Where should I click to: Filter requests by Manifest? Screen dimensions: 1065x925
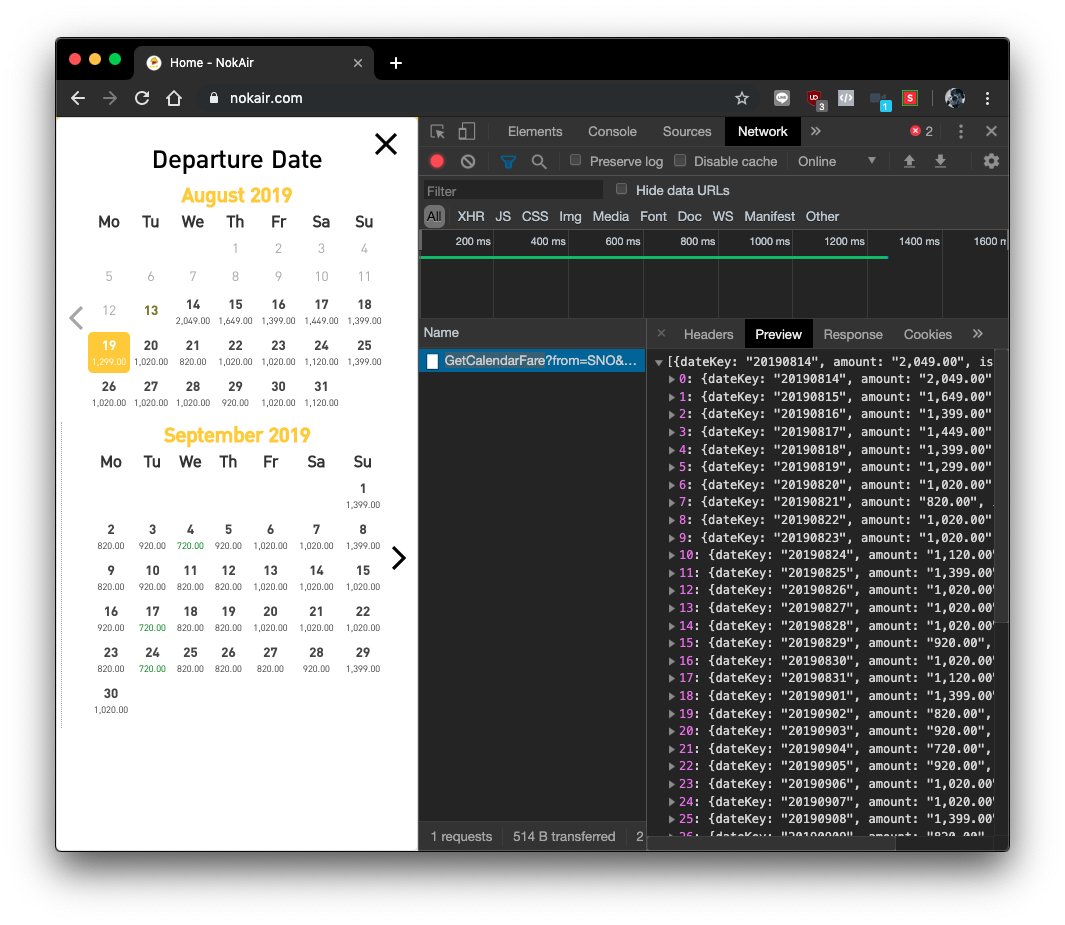click(769, 217)
